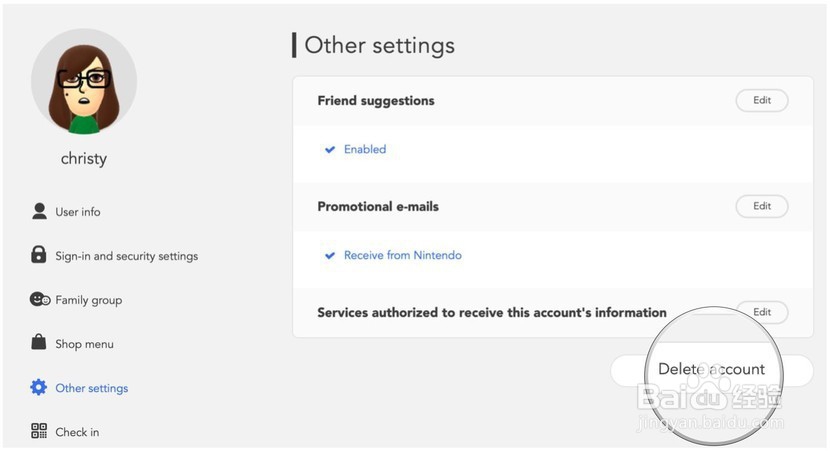The image size is (830, 451).
Task: Go to Family group page
Action: (88, 300)
